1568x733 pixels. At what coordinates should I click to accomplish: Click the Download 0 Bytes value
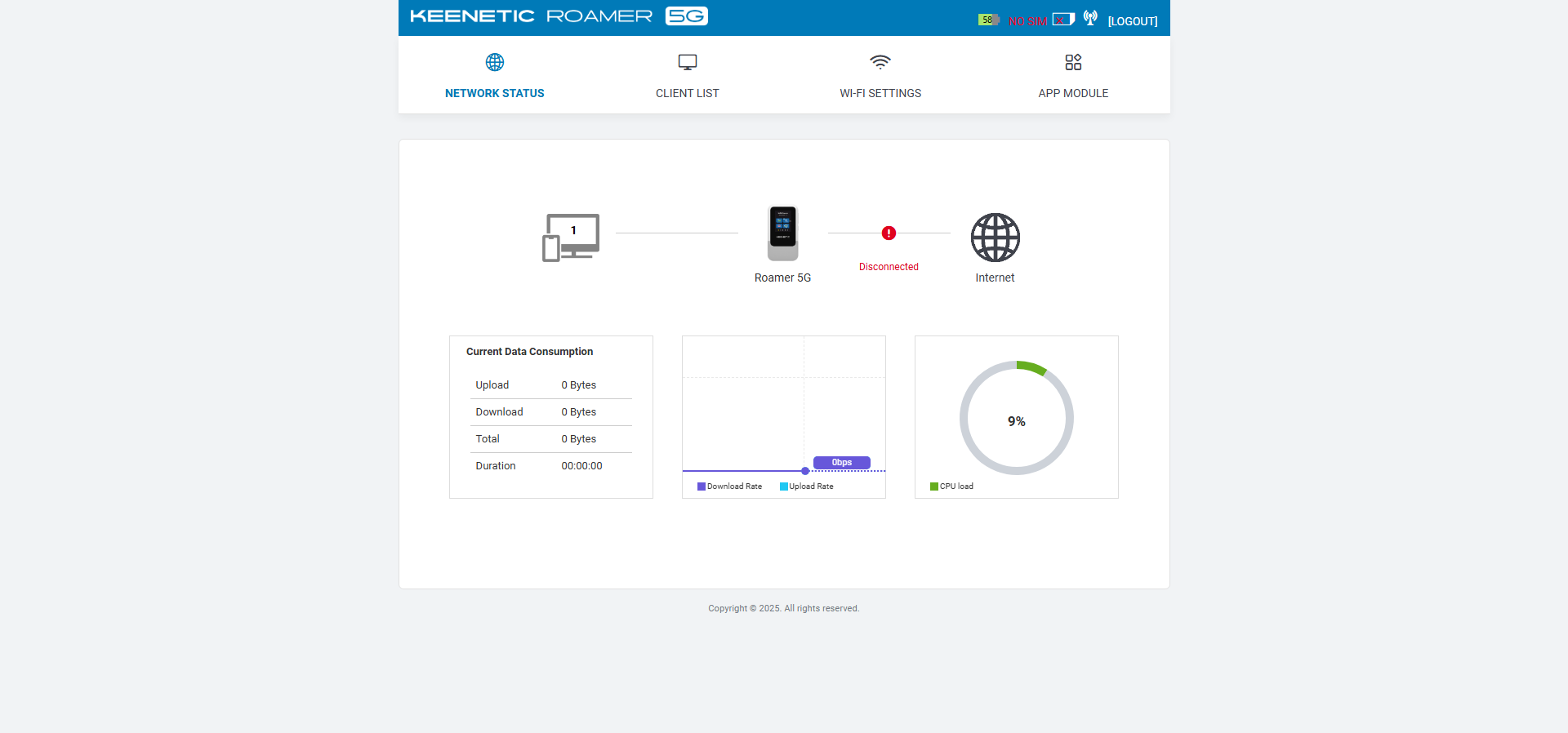(578, 412)
